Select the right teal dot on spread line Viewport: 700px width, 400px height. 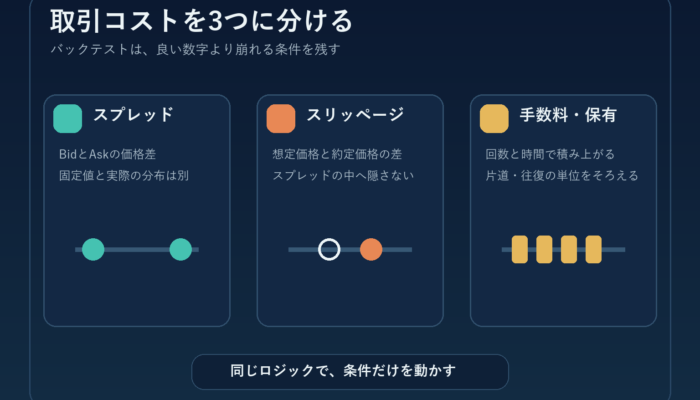181,250
